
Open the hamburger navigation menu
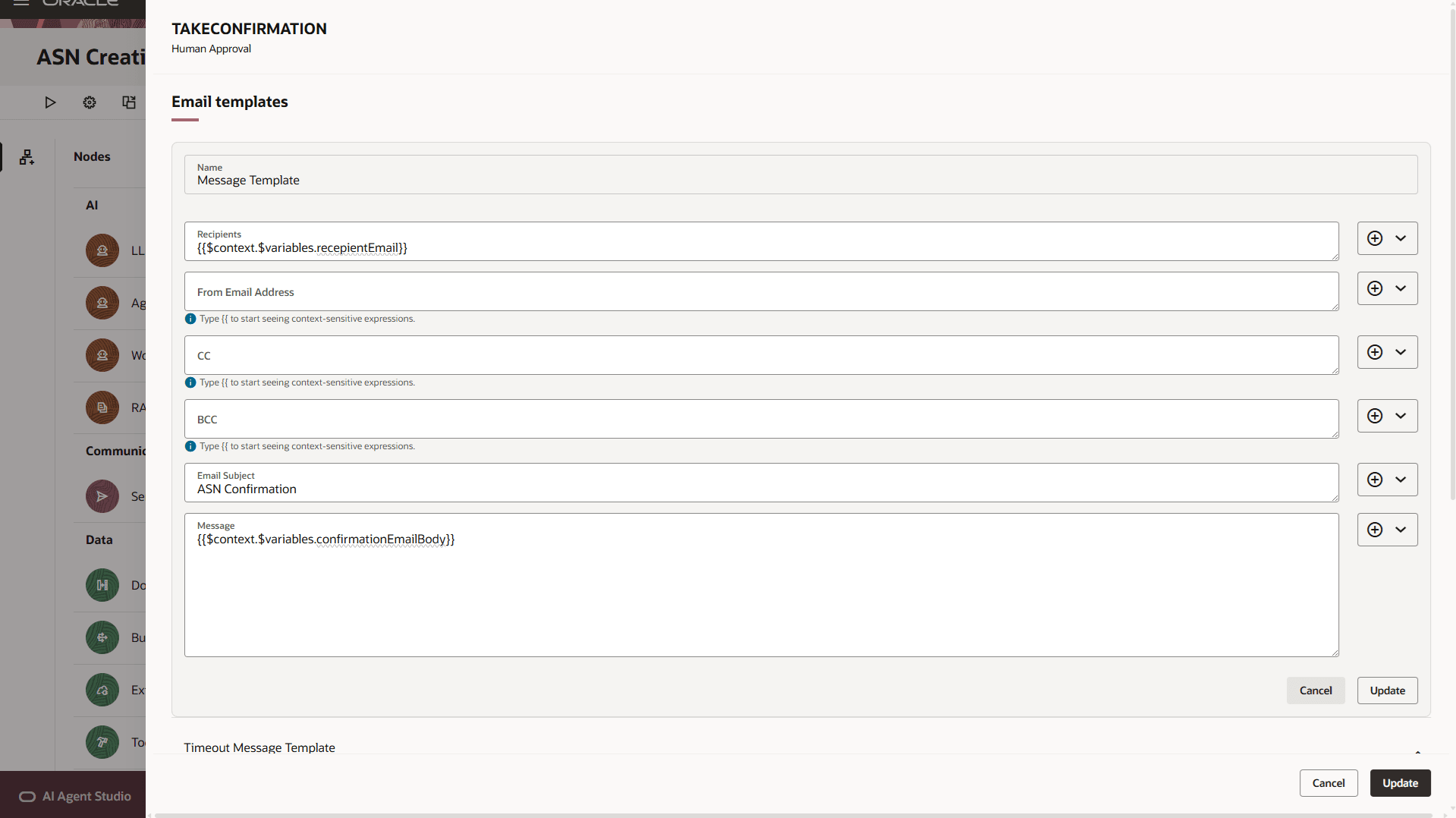(x=21, y=3)
